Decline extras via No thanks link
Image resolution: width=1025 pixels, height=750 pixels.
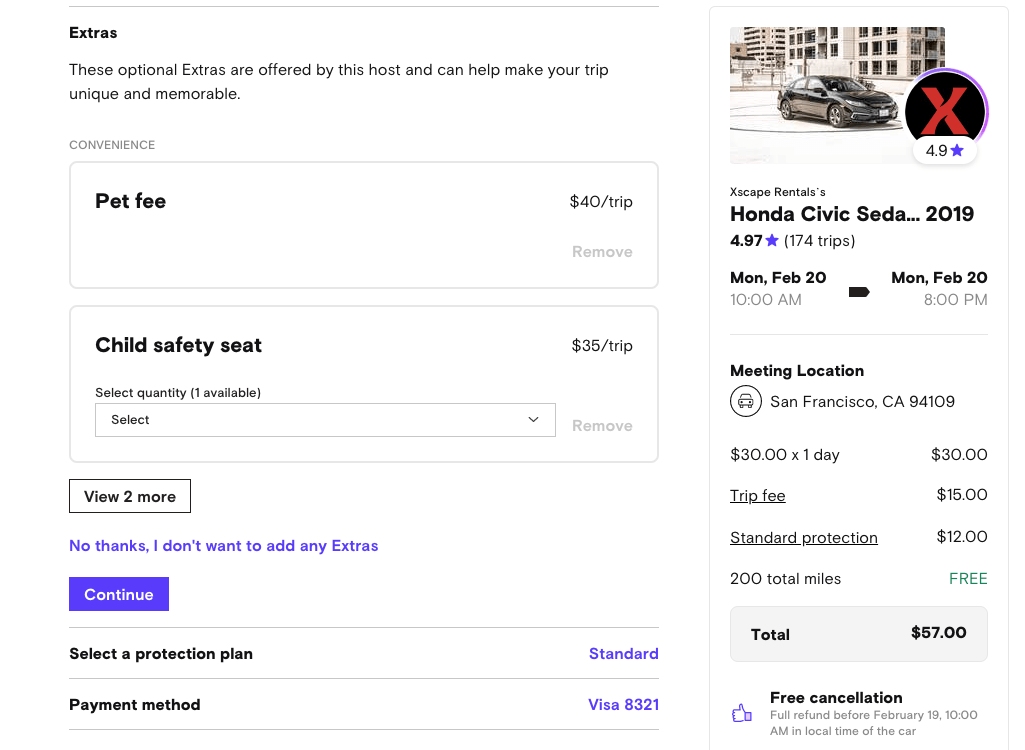pyautogui.click(x=223, y=546)
